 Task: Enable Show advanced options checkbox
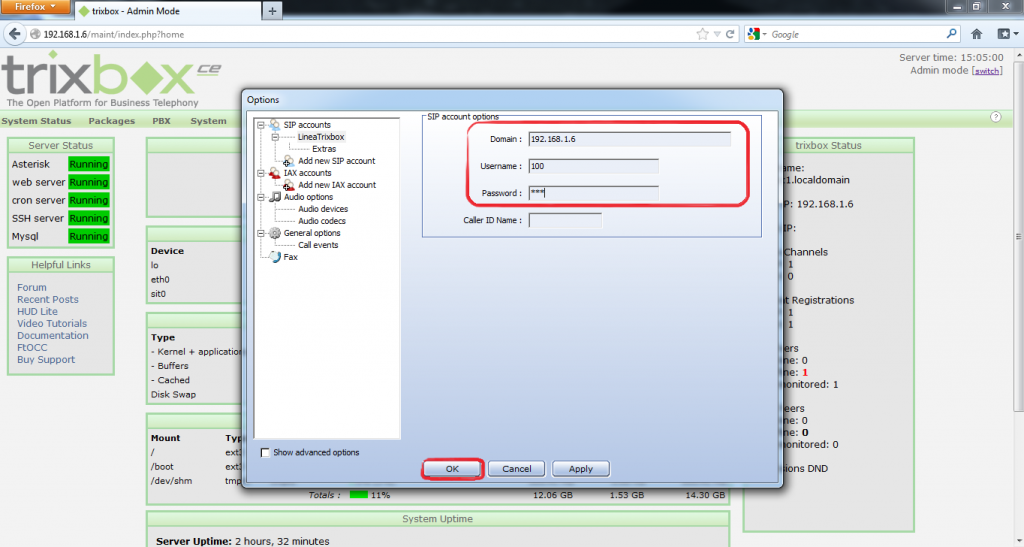tap(265, 452)
